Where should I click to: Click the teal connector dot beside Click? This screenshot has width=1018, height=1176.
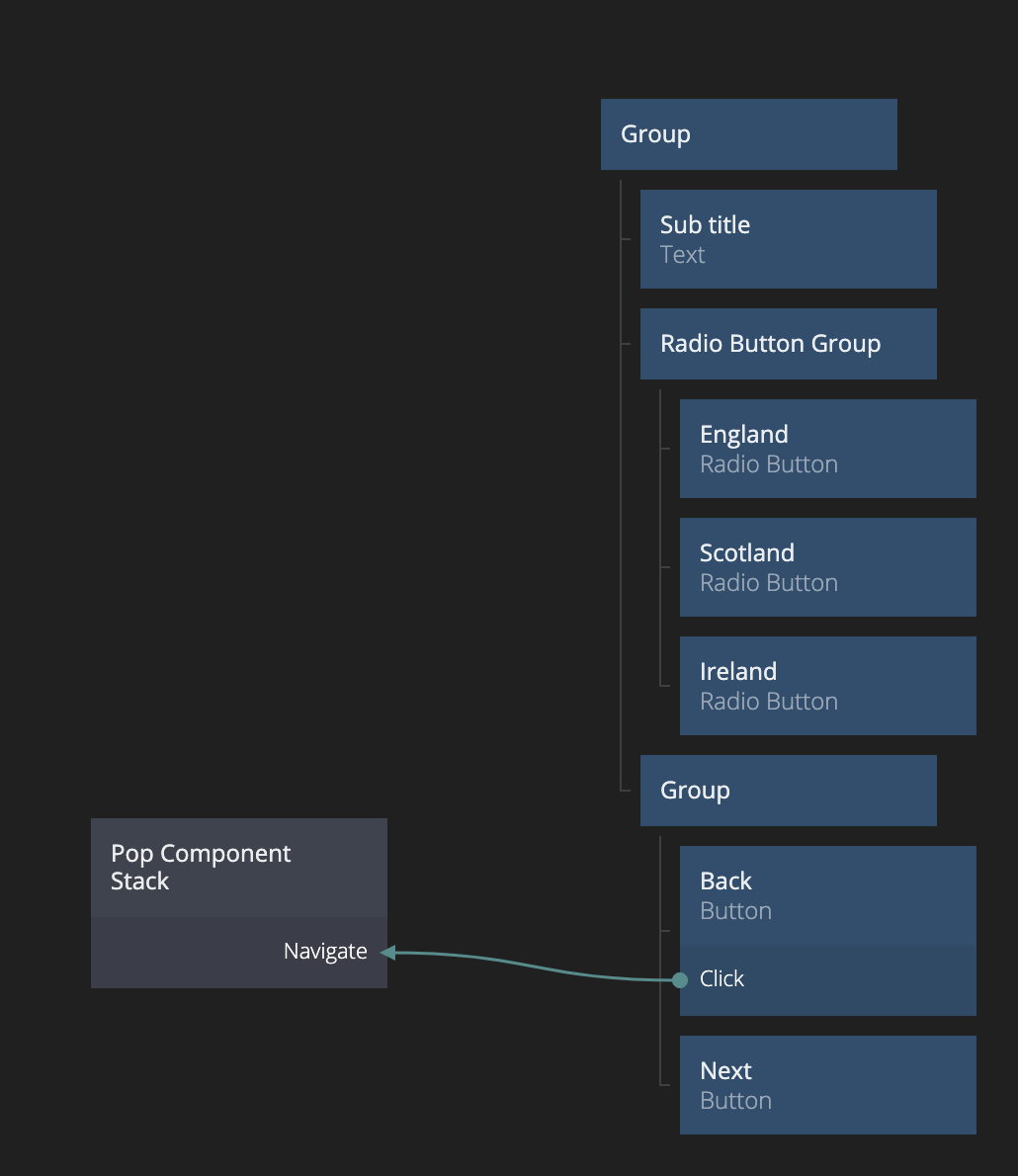680,980
